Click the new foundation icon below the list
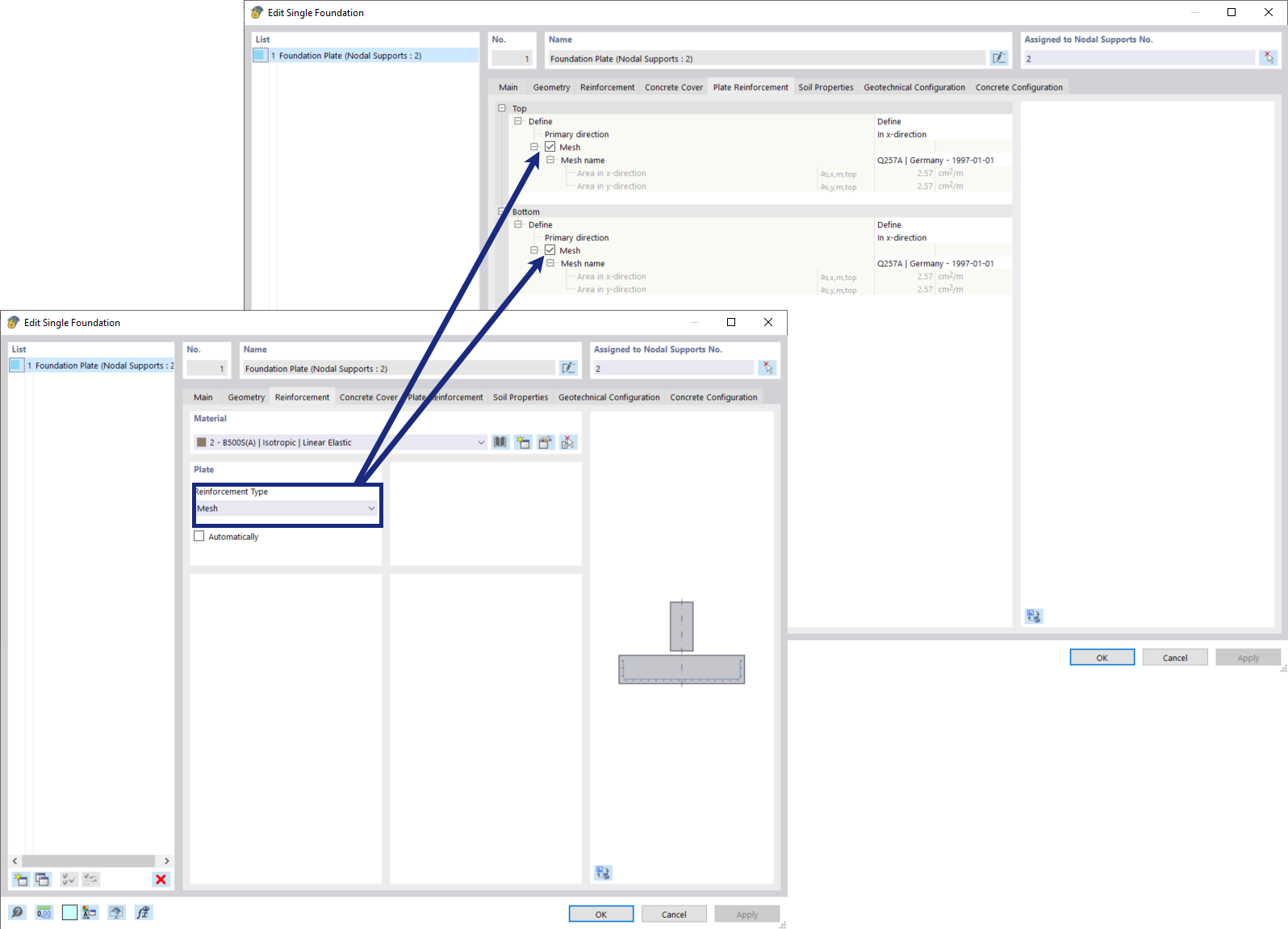The height and width of the screenshot is (929, 1288). (20, 879)
